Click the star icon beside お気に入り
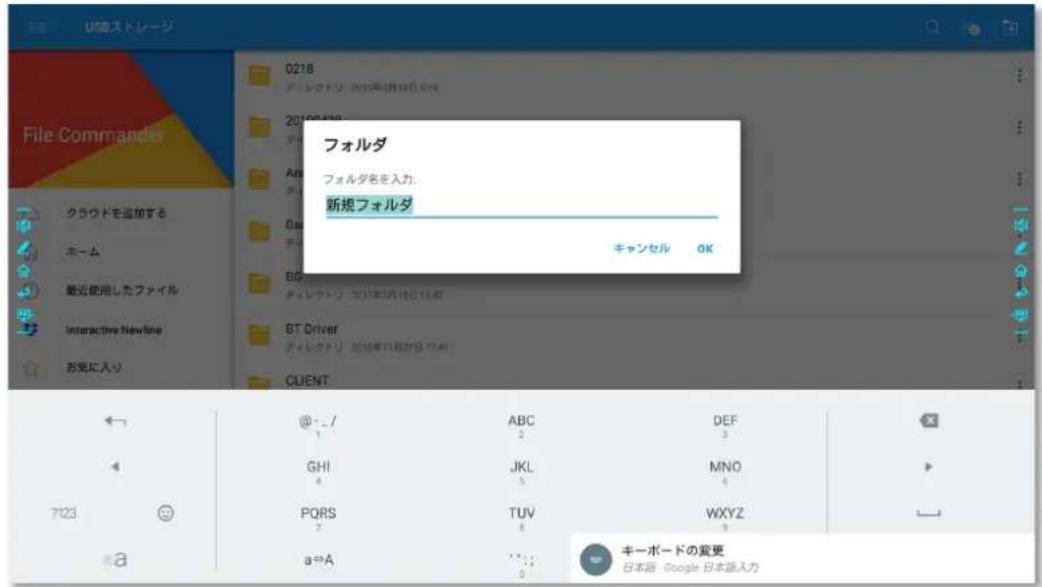This screenshot has height=587, width=1042. (x=31, y=368)
